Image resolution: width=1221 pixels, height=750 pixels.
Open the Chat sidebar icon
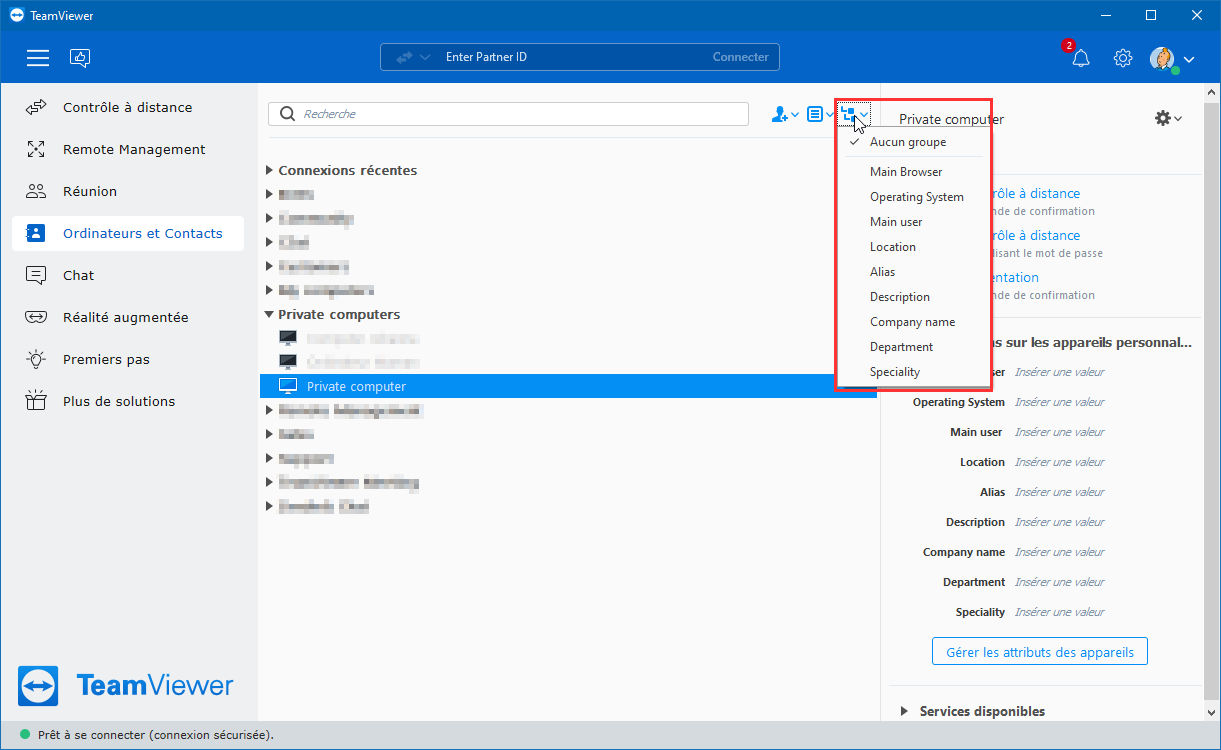[36, 275]
